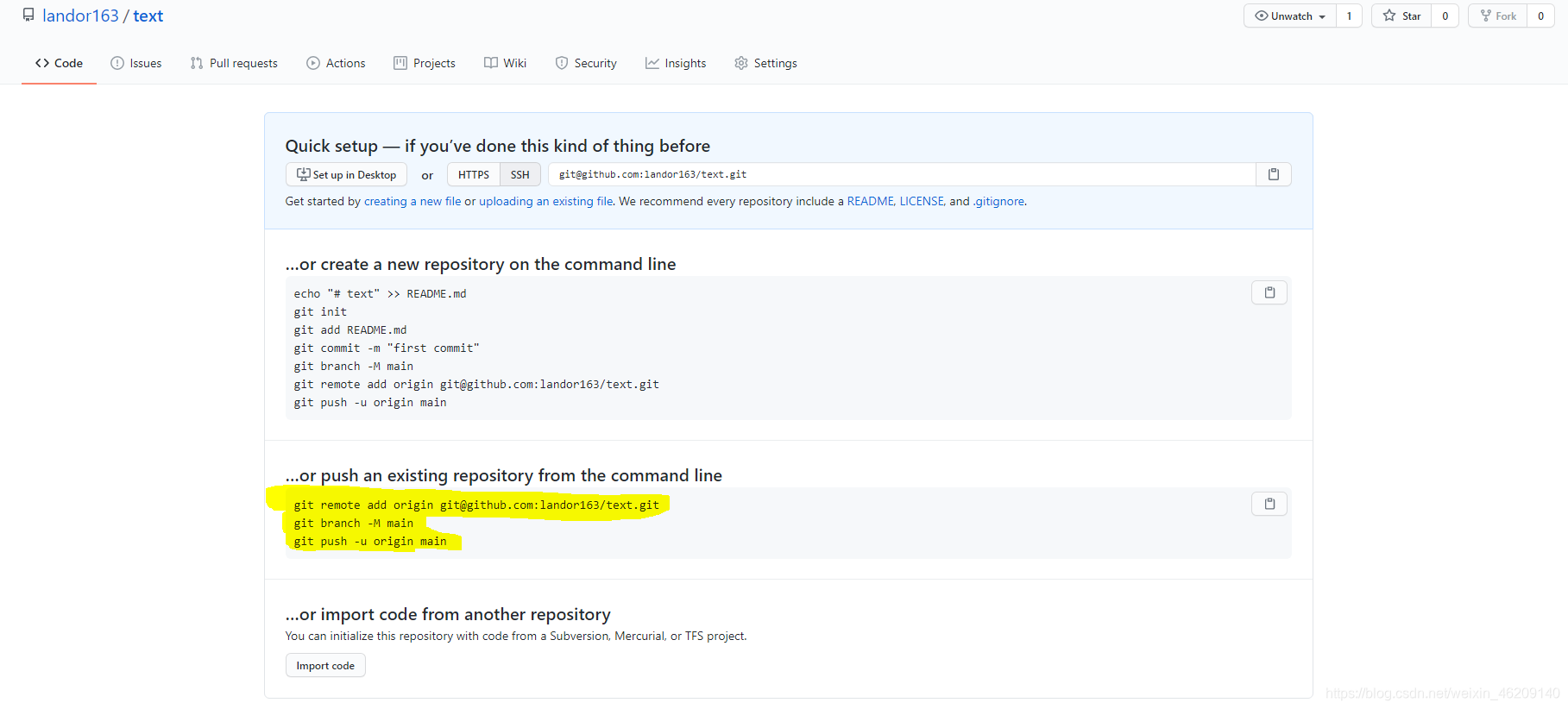Click the or create a new repository heading
The image size is (1568, 709).
pos(481,264)
